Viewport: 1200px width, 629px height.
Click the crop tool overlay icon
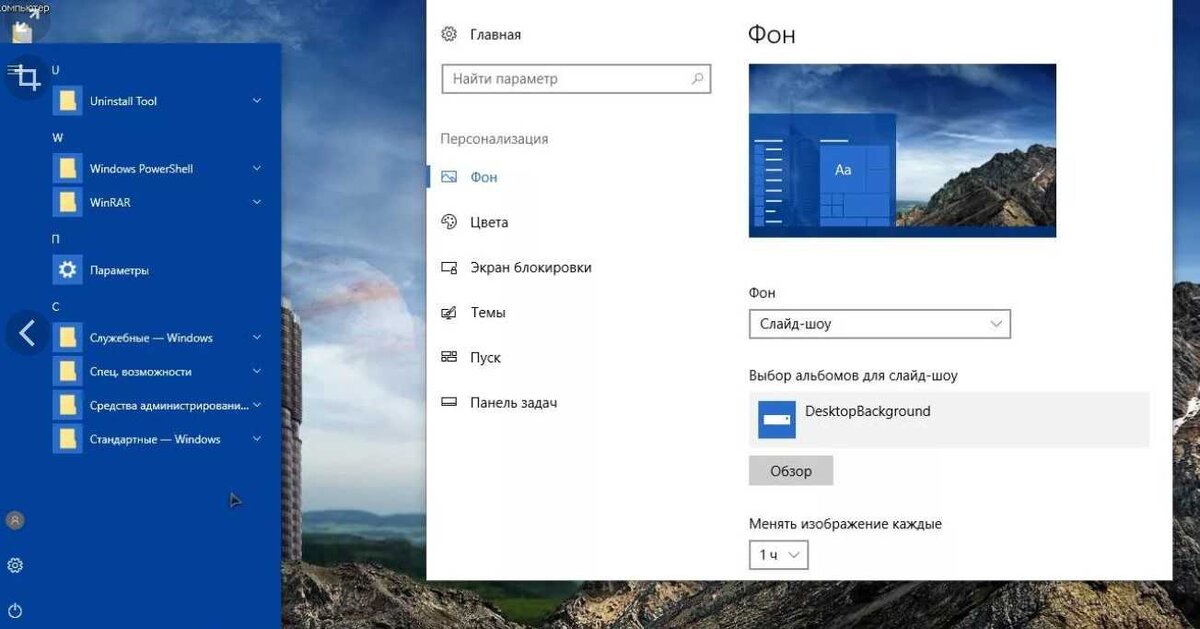click(29, 78)
